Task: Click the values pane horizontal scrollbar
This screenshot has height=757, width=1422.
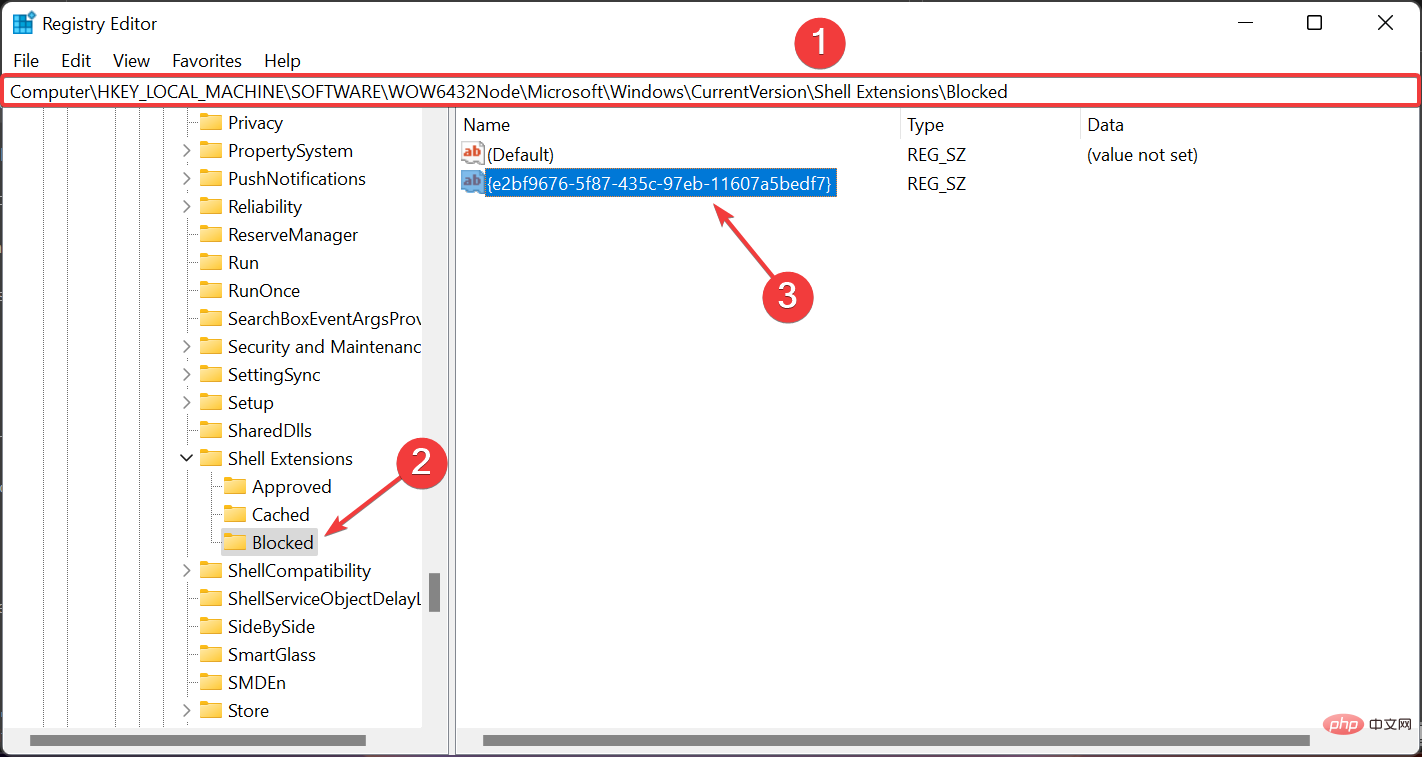Action: tap(896, 741)
